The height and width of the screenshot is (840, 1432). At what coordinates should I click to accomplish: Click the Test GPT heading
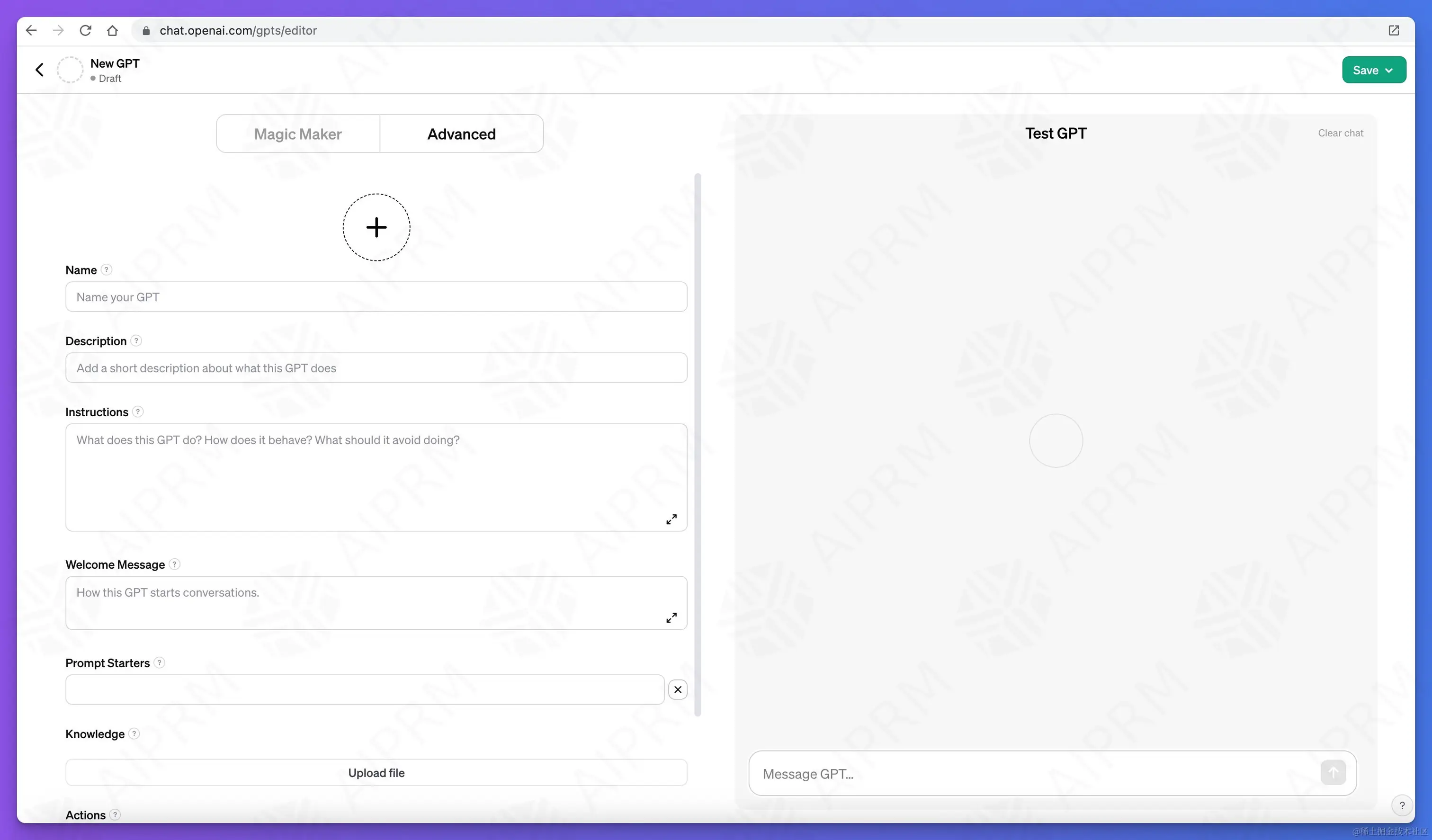pyautogui.click(x=1056, y=133)
